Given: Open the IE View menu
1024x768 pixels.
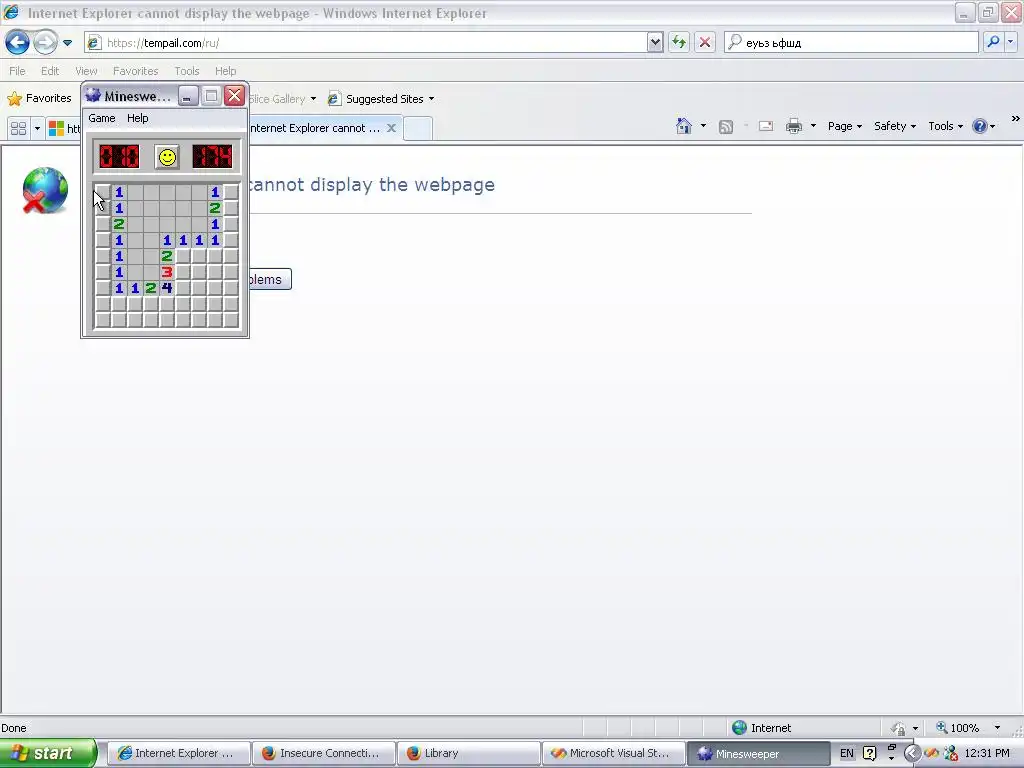Looking at the screenshot, I should pyautogui.click(x=86, y=71).
